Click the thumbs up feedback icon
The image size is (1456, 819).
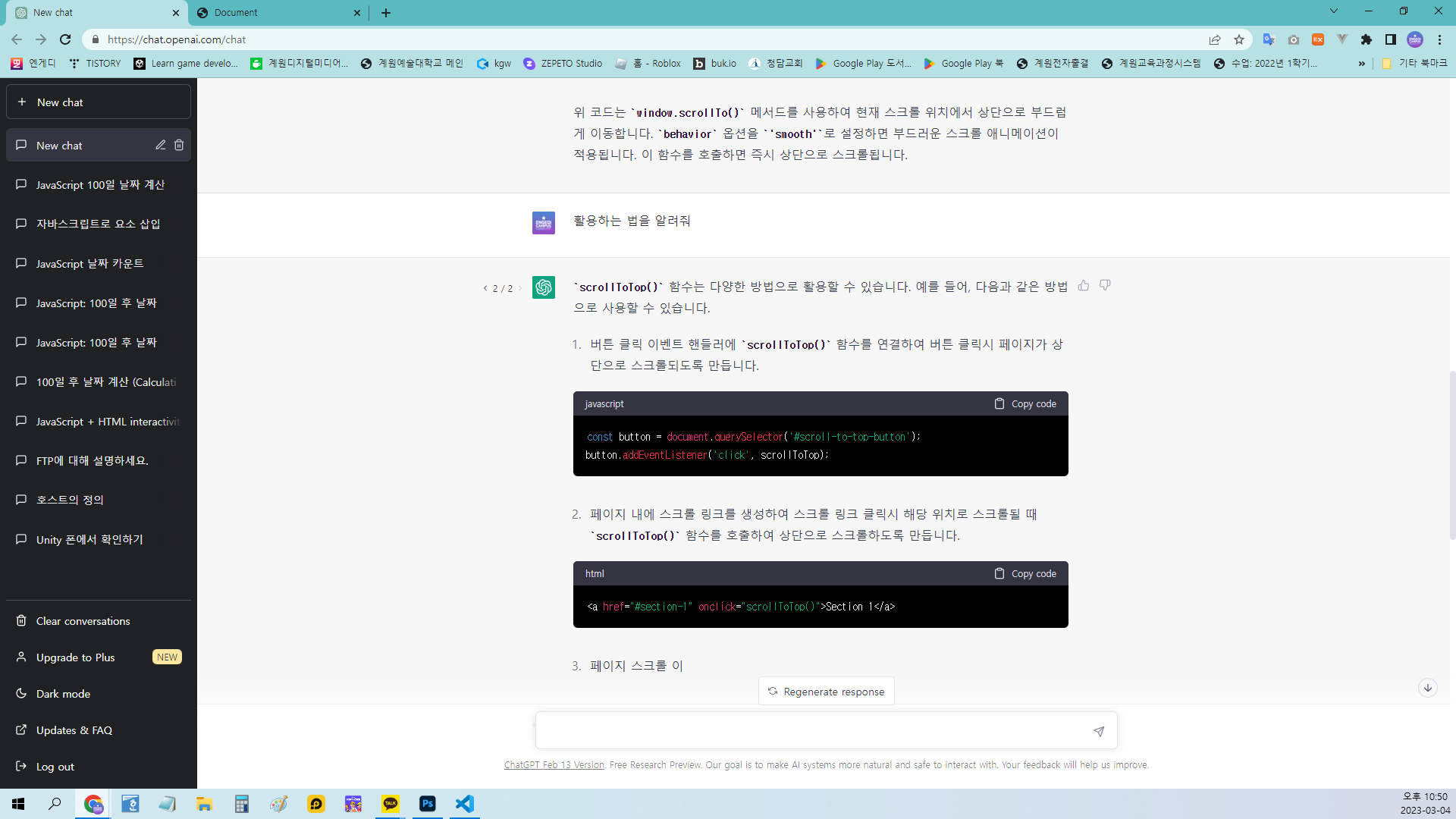pyautogui.click(x=1084, y=286)
